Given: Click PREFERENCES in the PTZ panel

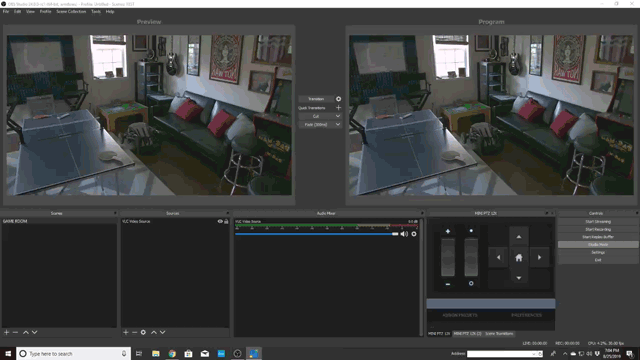Looking at the screenshot, I should pyautogui.click(x=526, y=315).
